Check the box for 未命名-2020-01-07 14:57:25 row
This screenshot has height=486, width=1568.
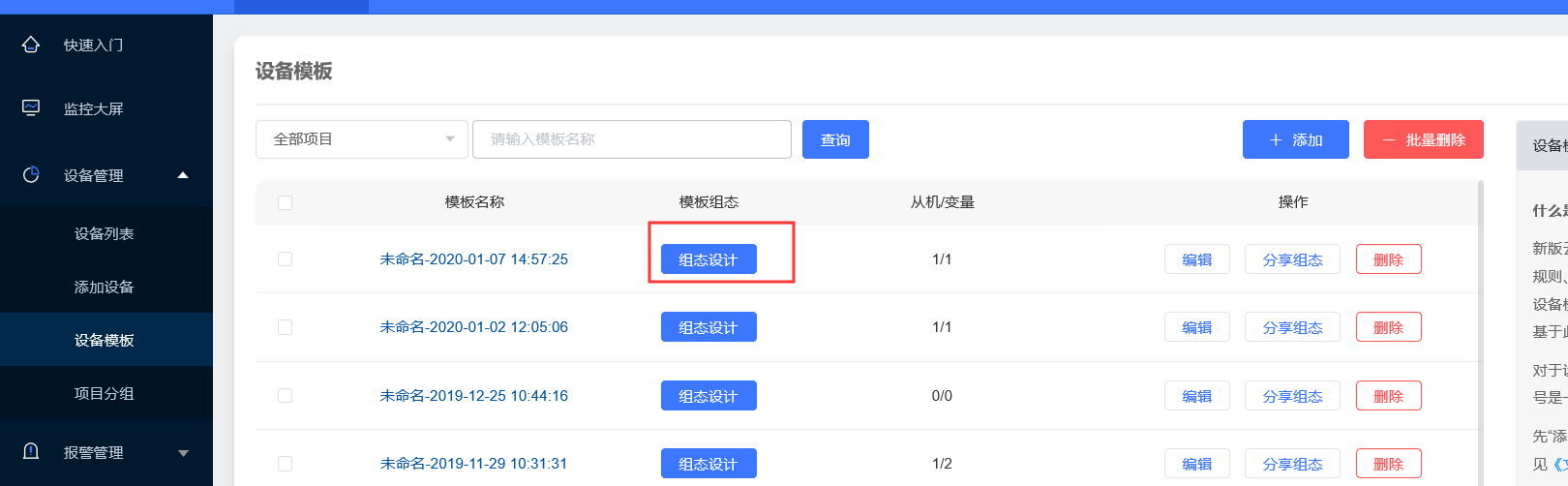285,258
